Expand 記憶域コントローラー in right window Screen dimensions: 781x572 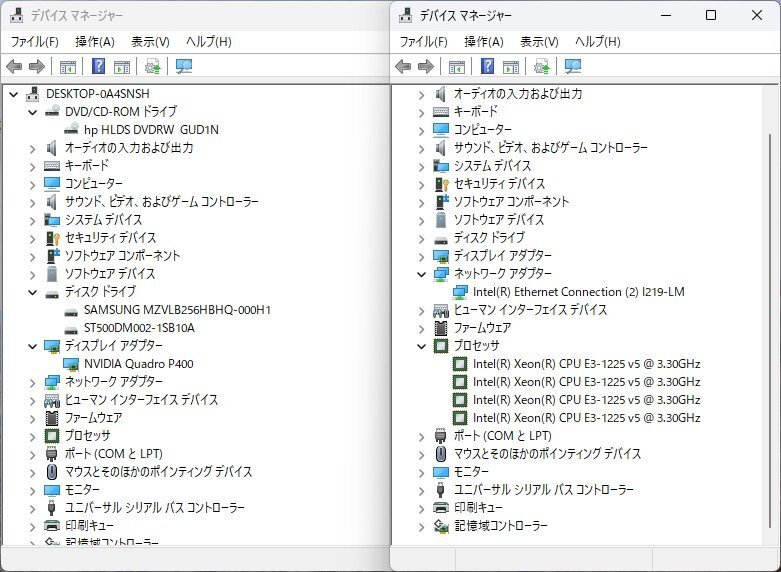tap(421, 526)
